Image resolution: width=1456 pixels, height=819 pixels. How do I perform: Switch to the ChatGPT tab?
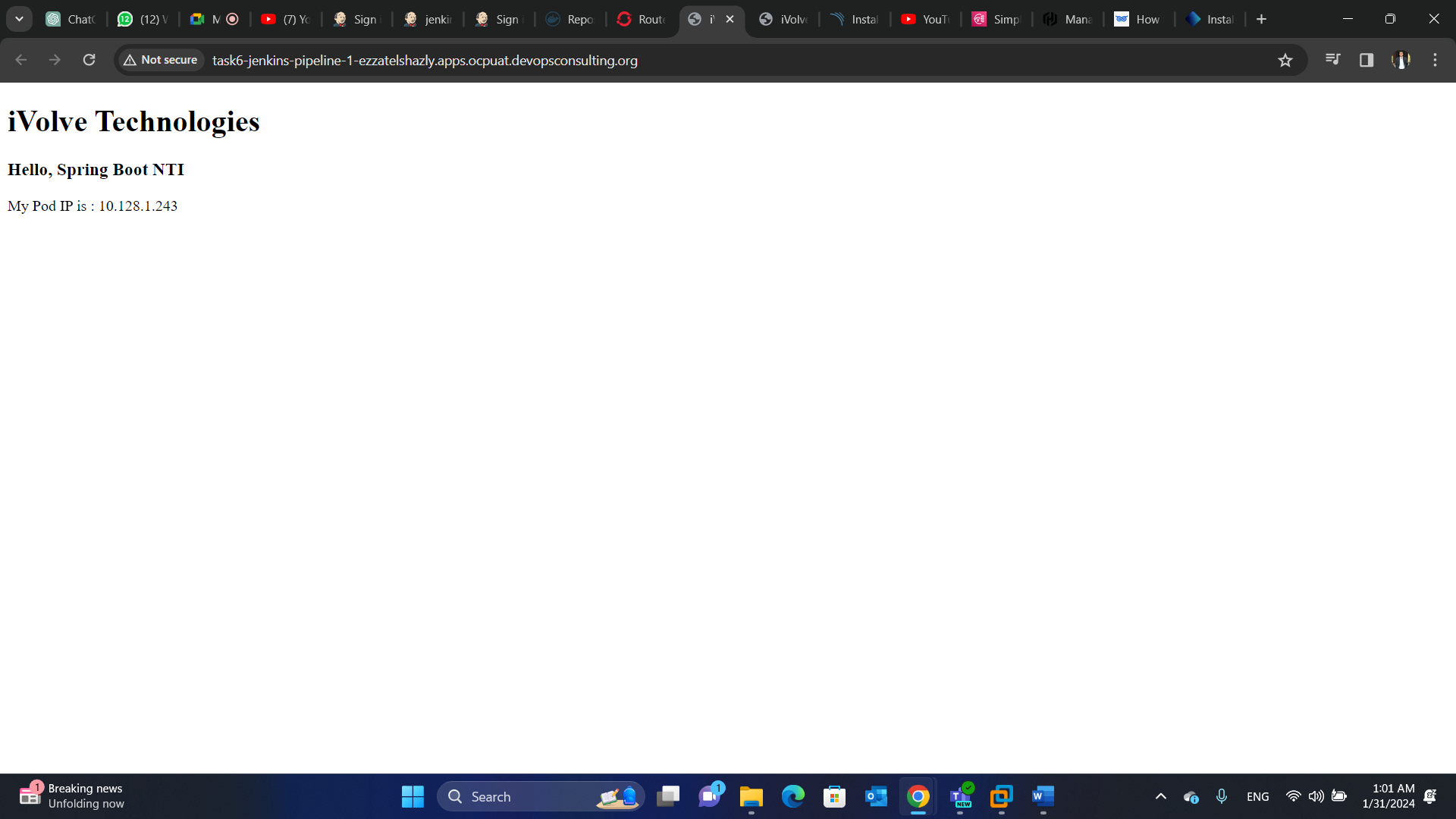coord(71,19)
